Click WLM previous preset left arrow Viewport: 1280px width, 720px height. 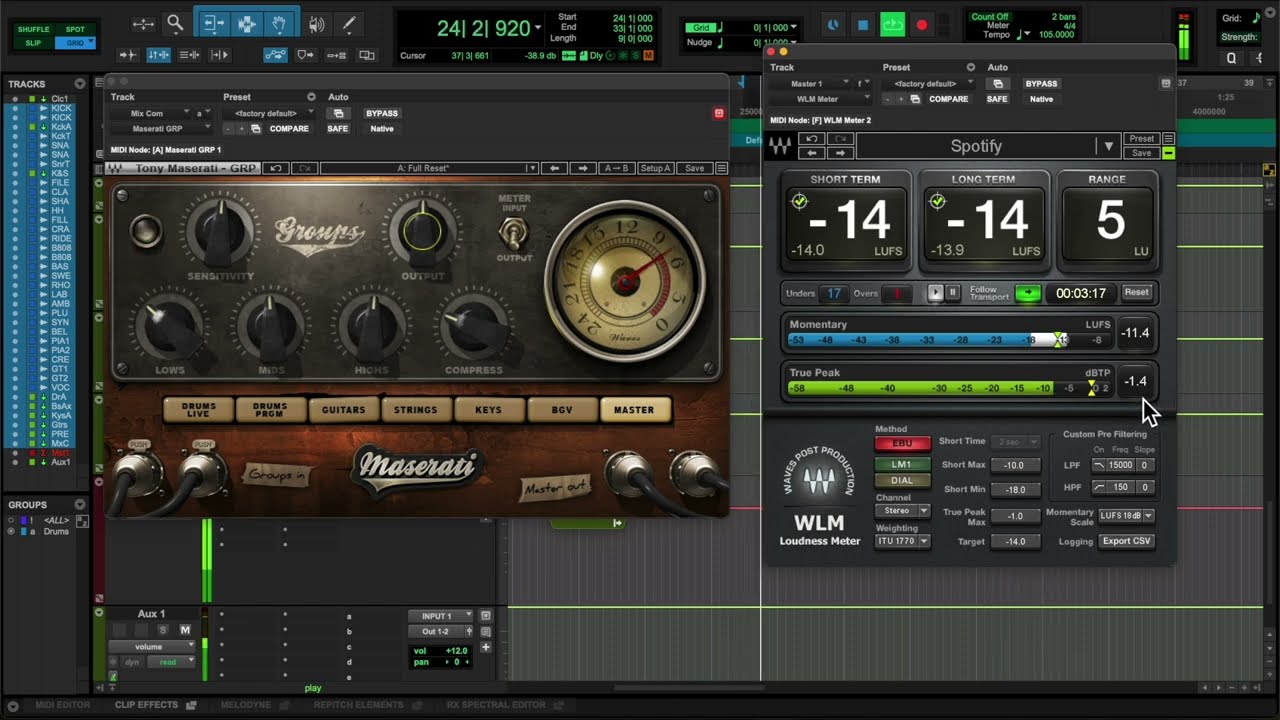coord(812,153)
